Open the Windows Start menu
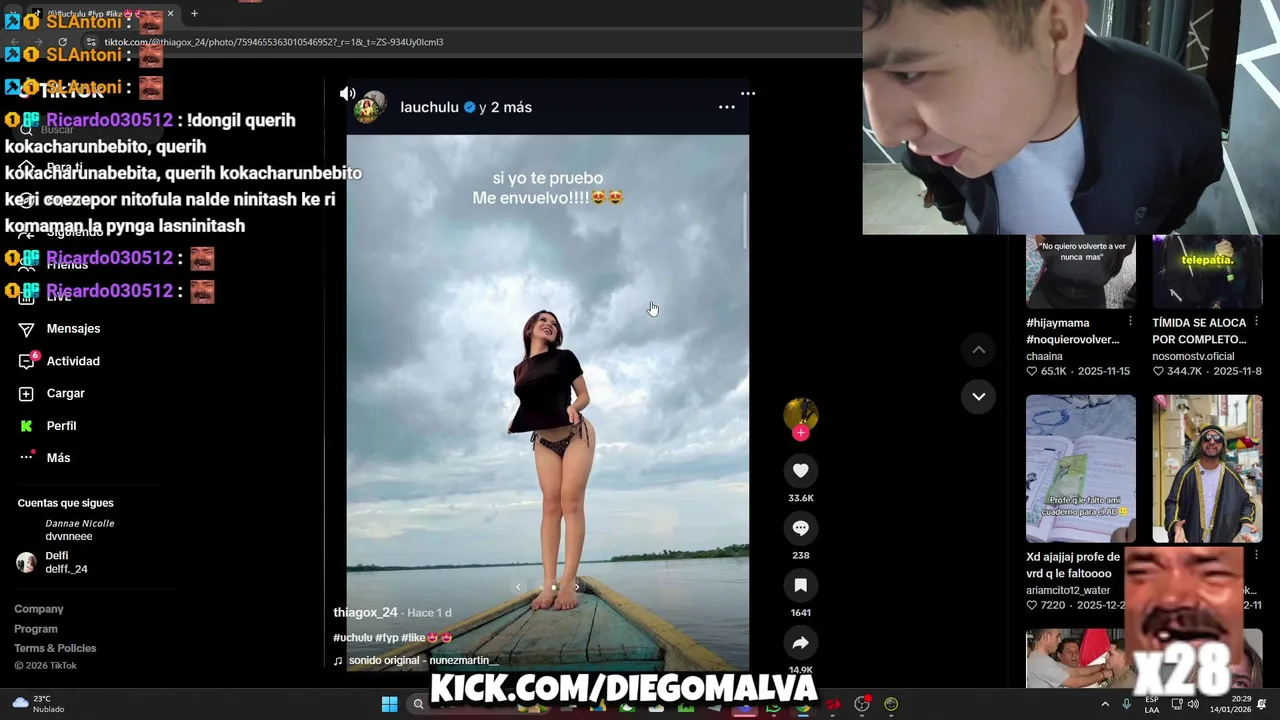Image resolution: width=1280 pixels, height=720 pixels. coord(389,704)
